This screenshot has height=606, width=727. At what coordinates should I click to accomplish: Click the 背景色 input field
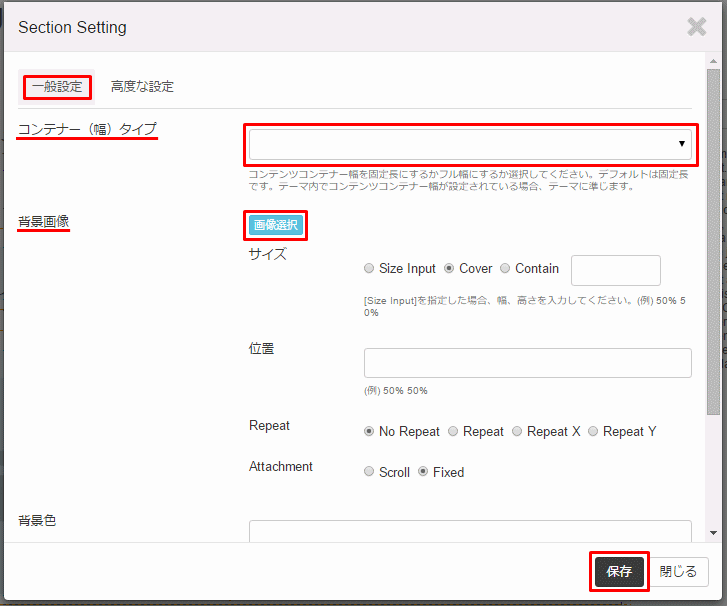pyautogui.click(x=470, y=531)
